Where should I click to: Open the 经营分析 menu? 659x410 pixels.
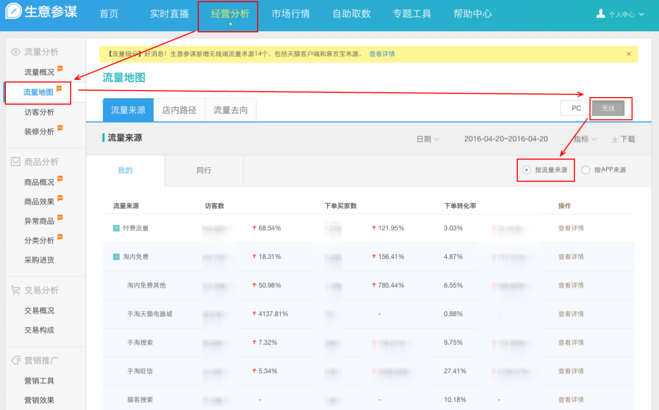click(230, 14)
